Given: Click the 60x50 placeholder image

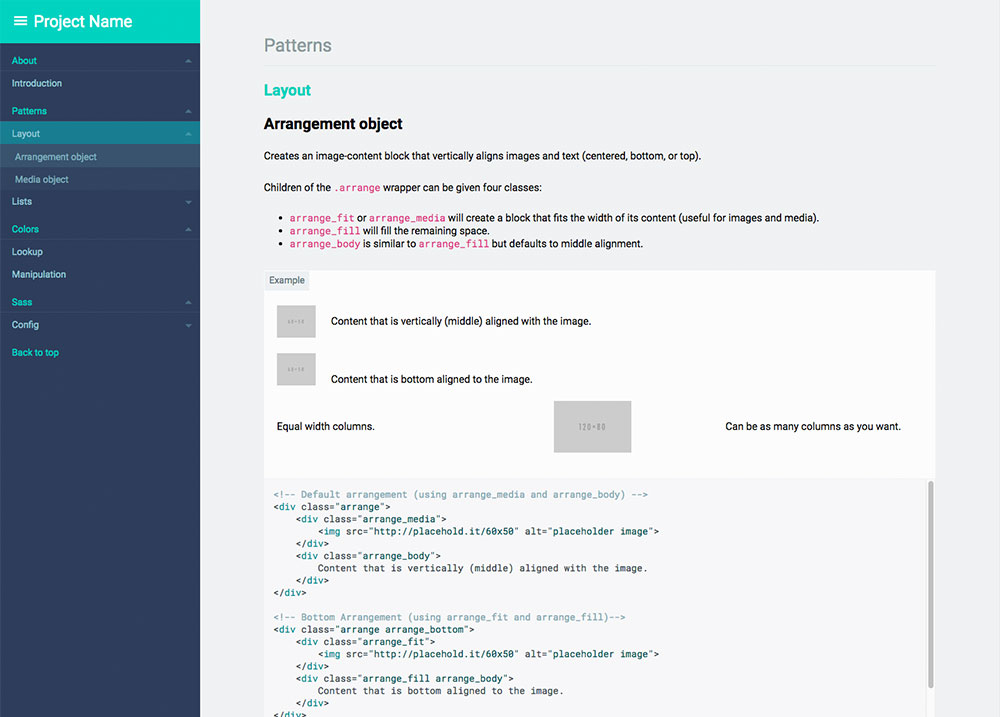Looking at the screenshot, I should click(296, 321).
